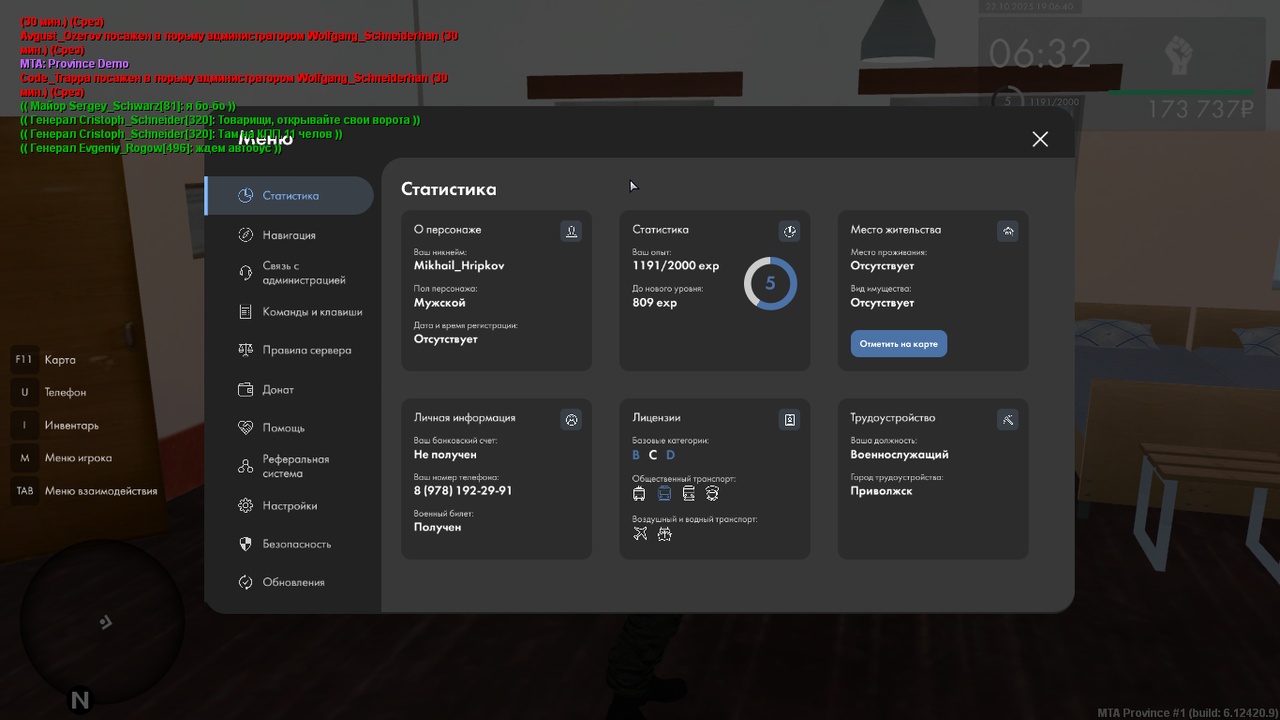Click the face icon on Личная информация card
The height and width of the screenshot is (720, 1280).
(x=571, y=420)
